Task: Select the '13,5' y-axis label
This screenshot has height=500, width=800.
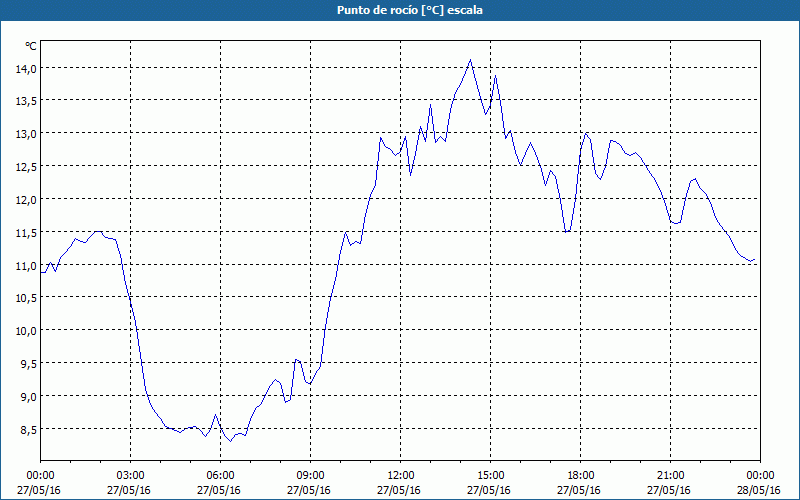Action: click(26, 101)
